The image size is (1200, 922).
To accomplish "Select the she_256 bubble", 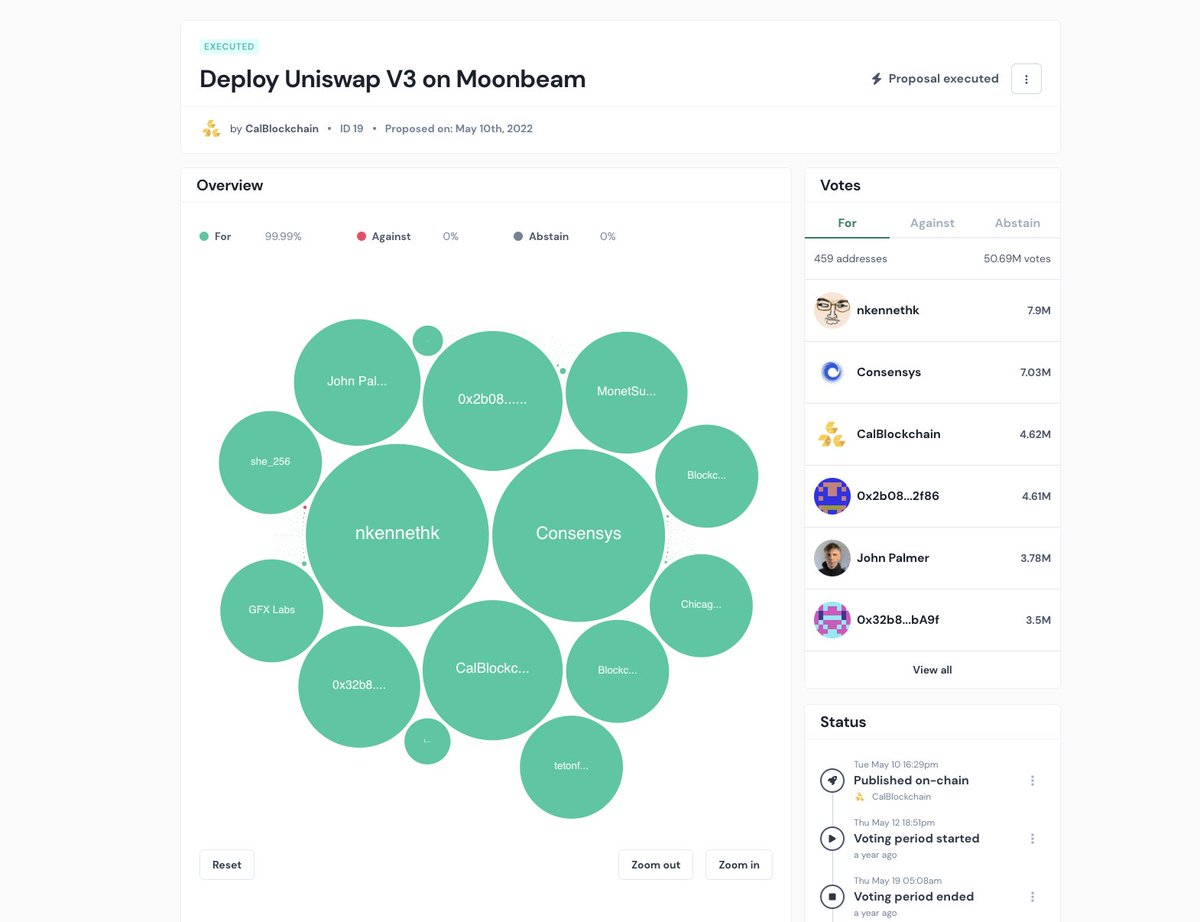I will point(270,463).
